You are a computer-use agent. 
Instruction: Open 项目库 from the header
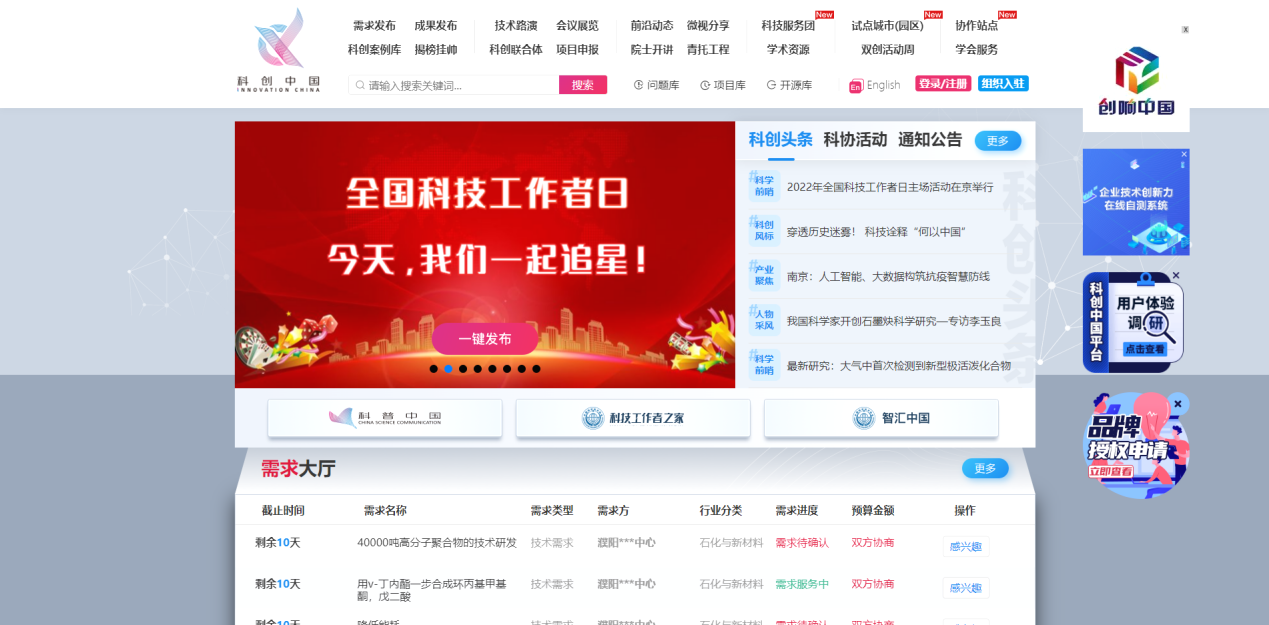722,85
